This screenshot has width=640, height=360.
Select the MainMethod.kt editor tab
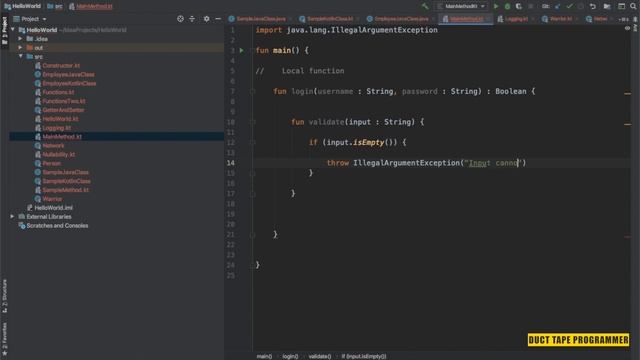[466, 19]
